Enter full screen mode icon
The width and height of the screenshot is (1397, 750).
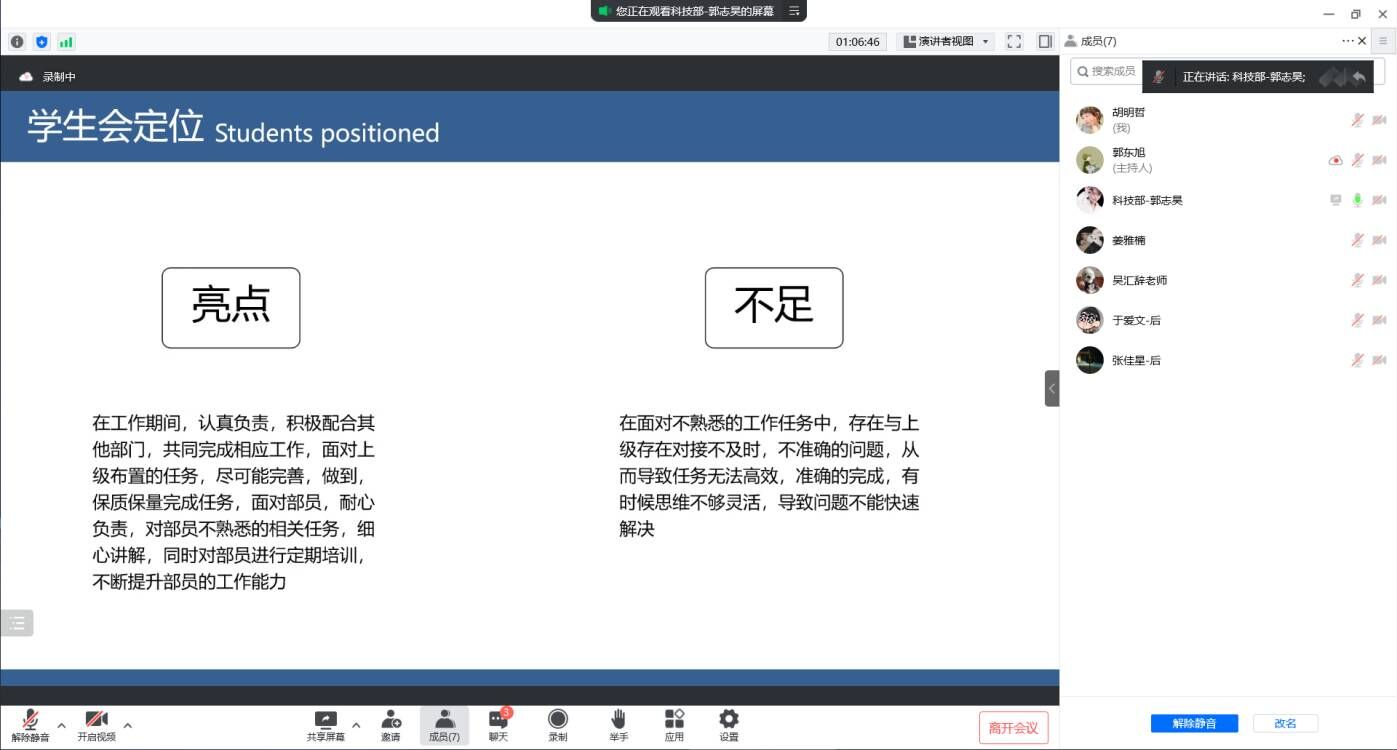(x=1014, y=42)
